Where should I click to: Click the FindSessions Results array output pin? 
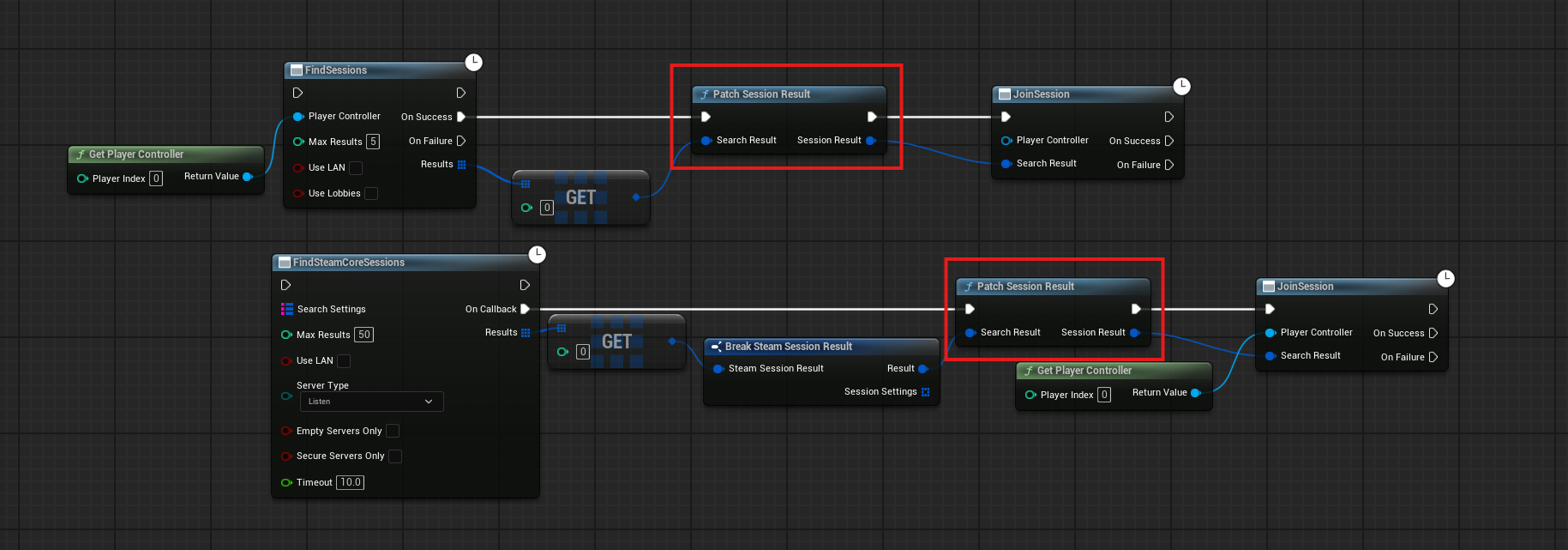click(462, 165)
